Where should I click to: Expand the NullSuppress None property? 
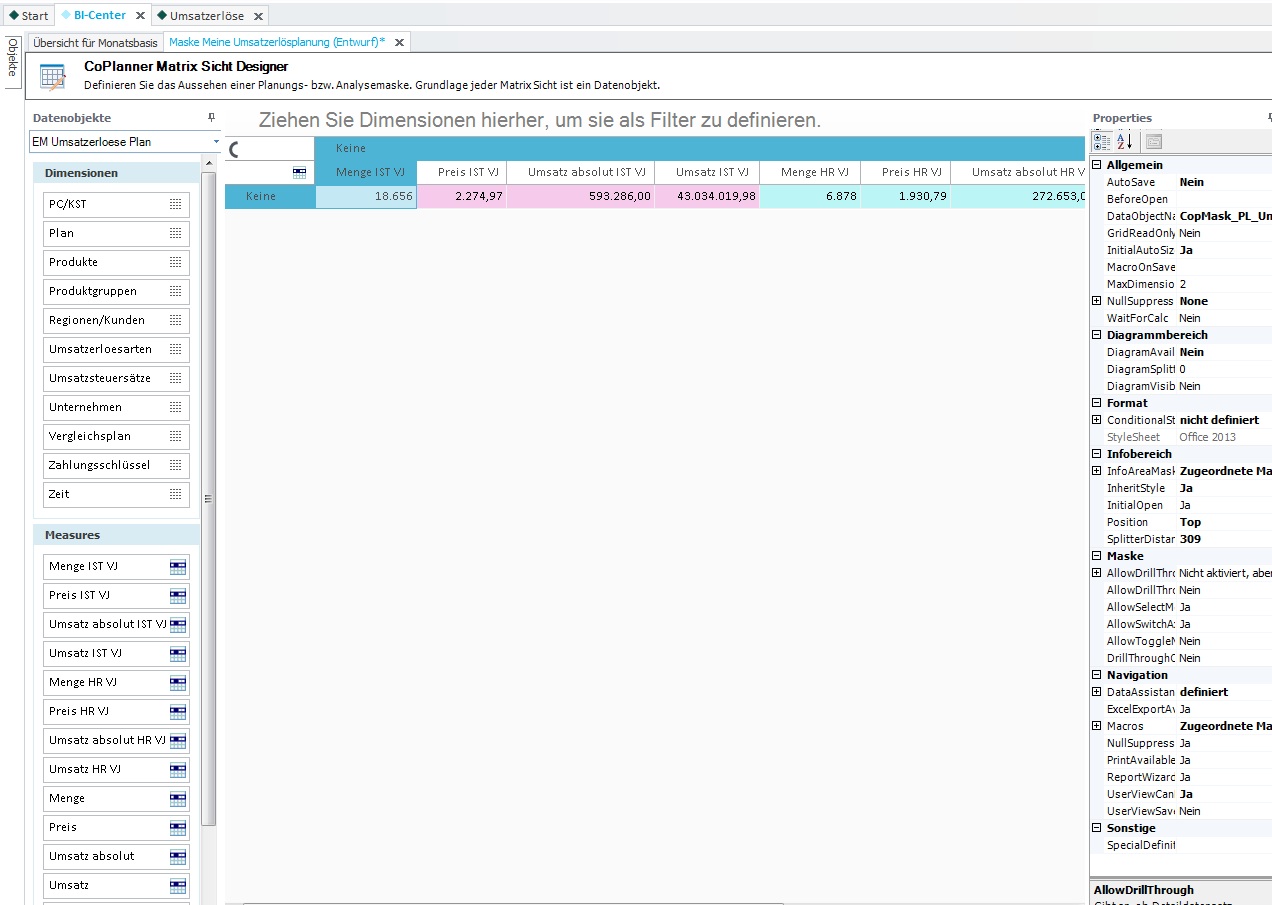[1097, 301]
